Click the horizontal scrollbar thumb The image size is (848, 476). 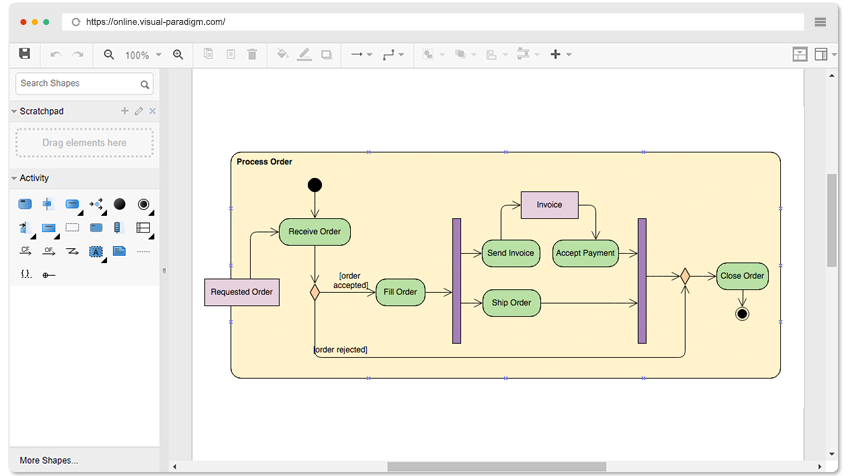click(496, 466)
